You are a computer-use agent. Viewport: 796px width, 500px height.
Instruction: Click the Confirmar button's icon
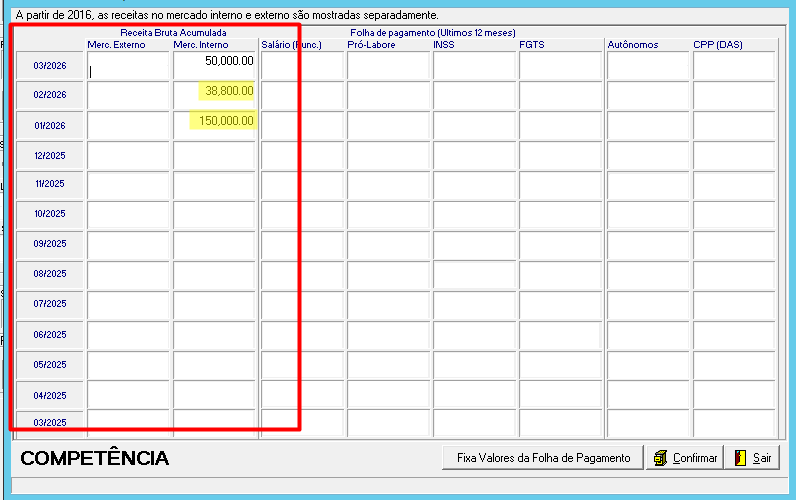click(x=660, y=458)
